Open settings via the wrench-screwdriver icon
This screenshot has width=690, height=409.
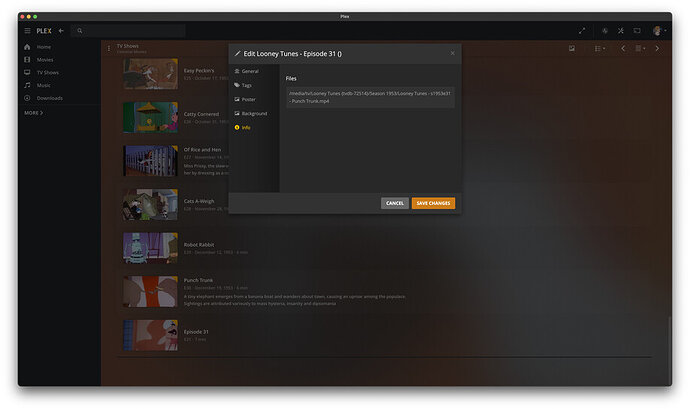pyautogui.click(x=620, y=31)
